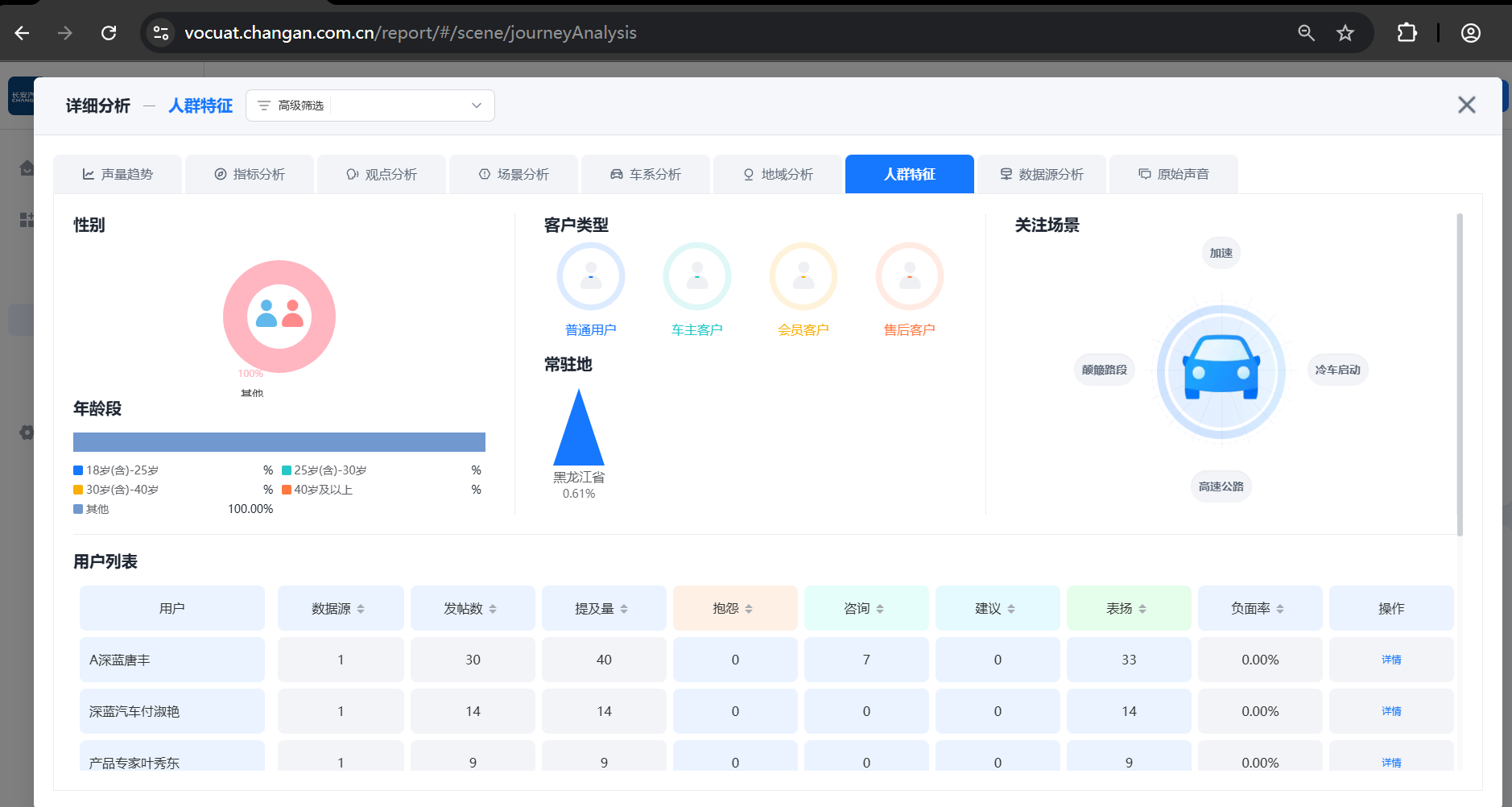This screenshot has width=1512, height=807.
Task: Open 详情 for user A深蓝唐丰
Action: 1390,660
